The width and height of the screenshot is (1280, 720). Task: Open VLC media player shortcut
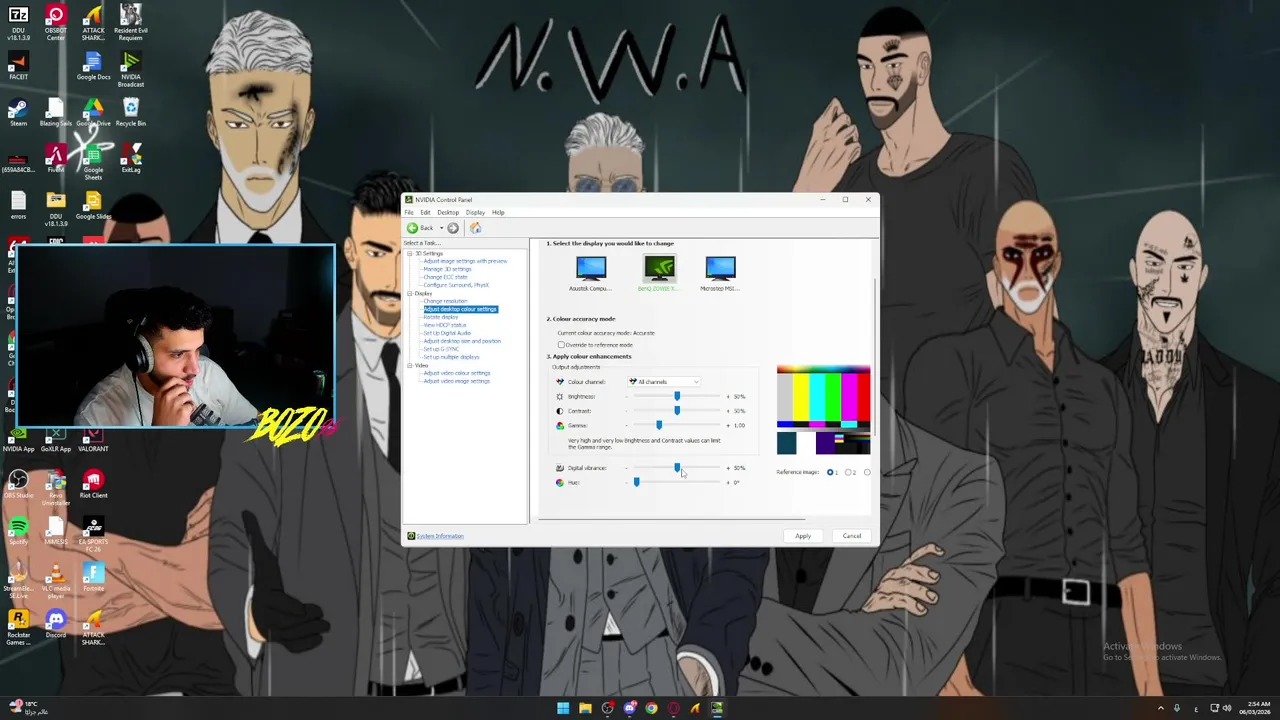pyautogui.click(x=56, y=580)
